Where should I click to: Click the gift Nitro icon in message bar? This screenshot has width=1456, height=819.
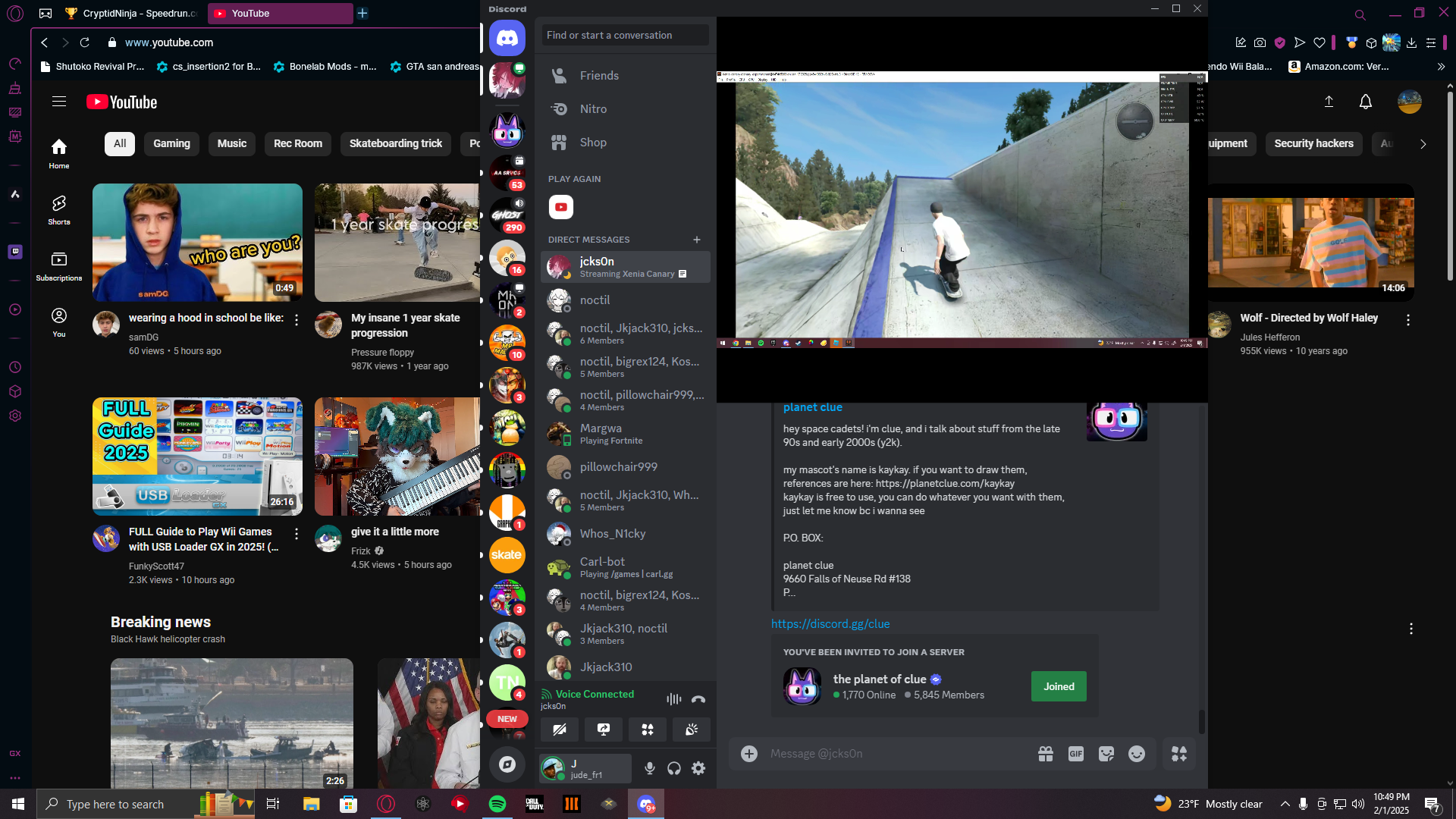coord(1046,753)
